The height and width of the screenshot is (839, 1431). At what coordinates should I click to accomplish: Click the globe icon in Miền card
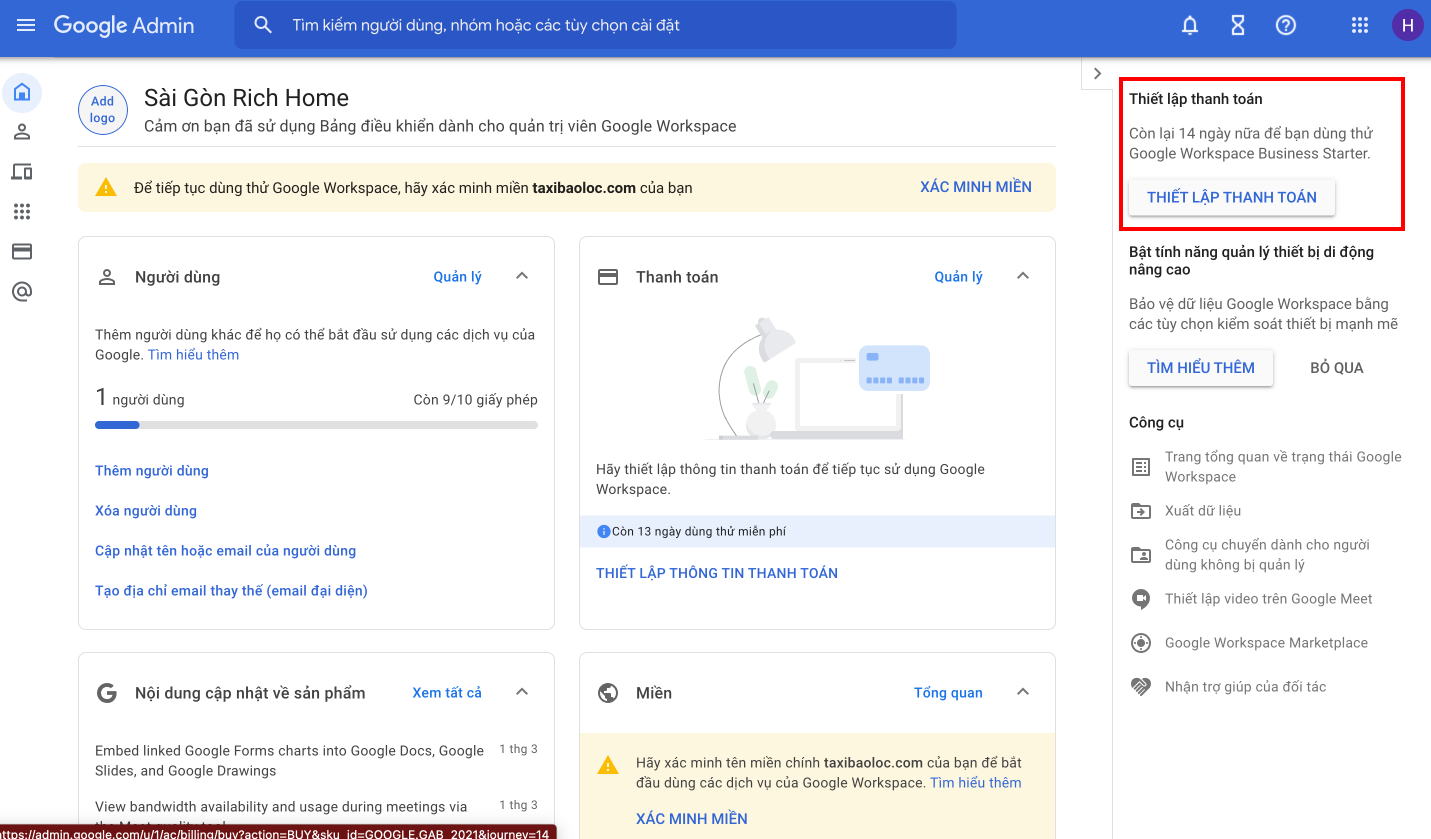point(608,693)
